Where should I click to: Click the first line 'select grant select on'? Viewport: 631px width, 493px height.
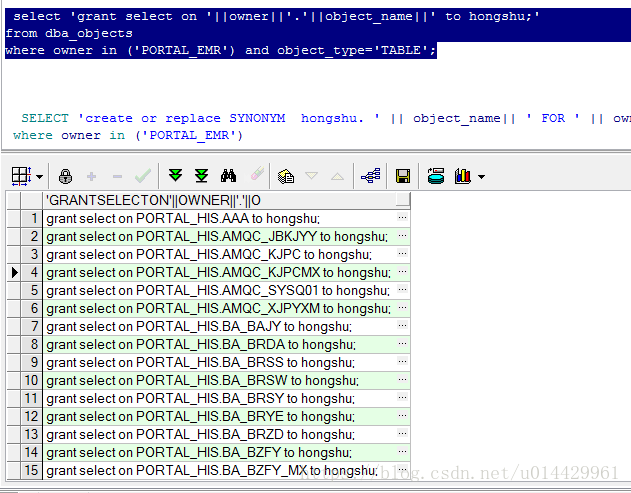click(x=276, y=17)
